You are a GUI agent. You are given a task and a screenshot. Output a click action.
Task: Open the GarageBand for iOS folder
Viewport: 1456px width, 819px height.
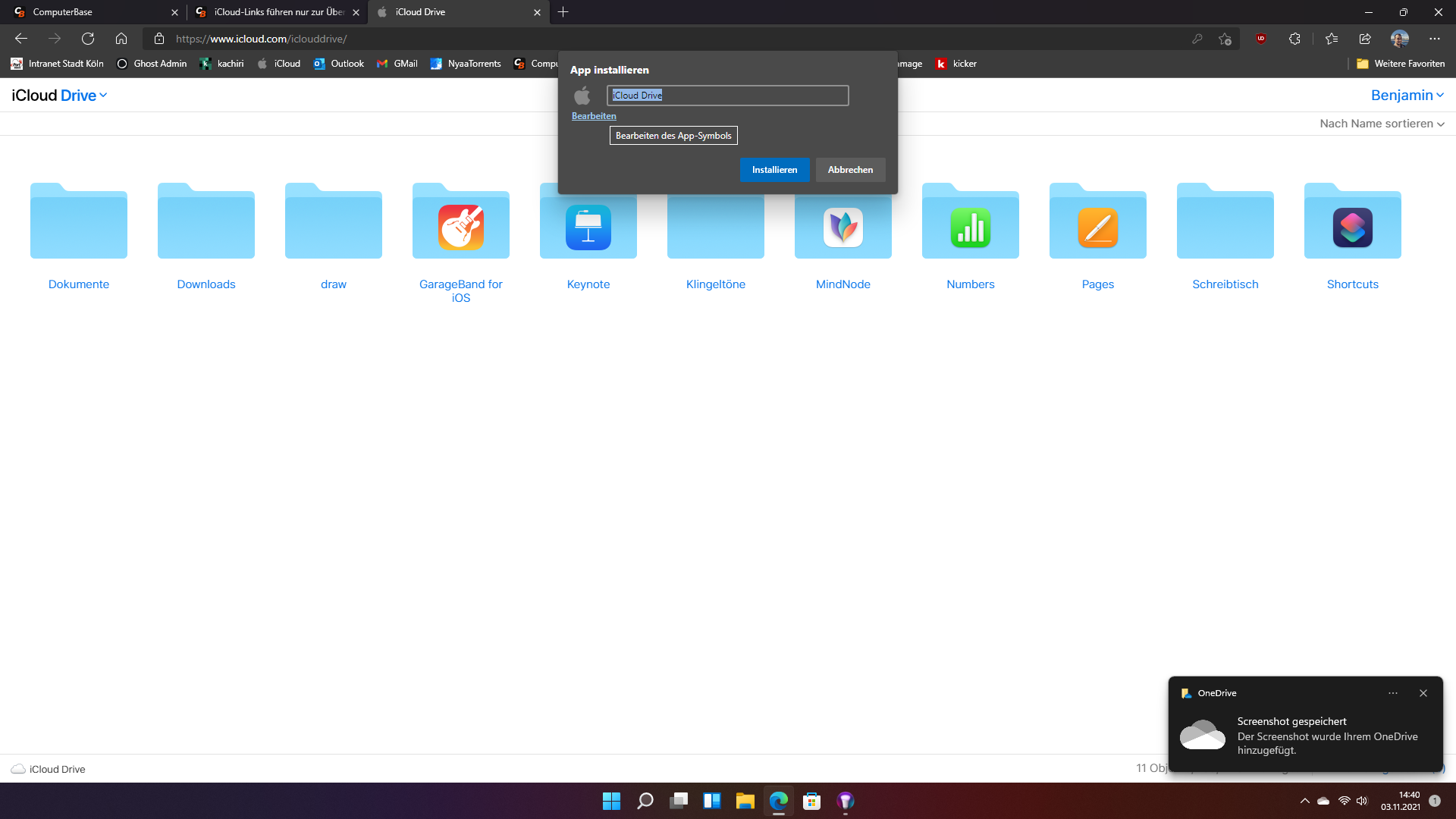(x=460, y=227)
